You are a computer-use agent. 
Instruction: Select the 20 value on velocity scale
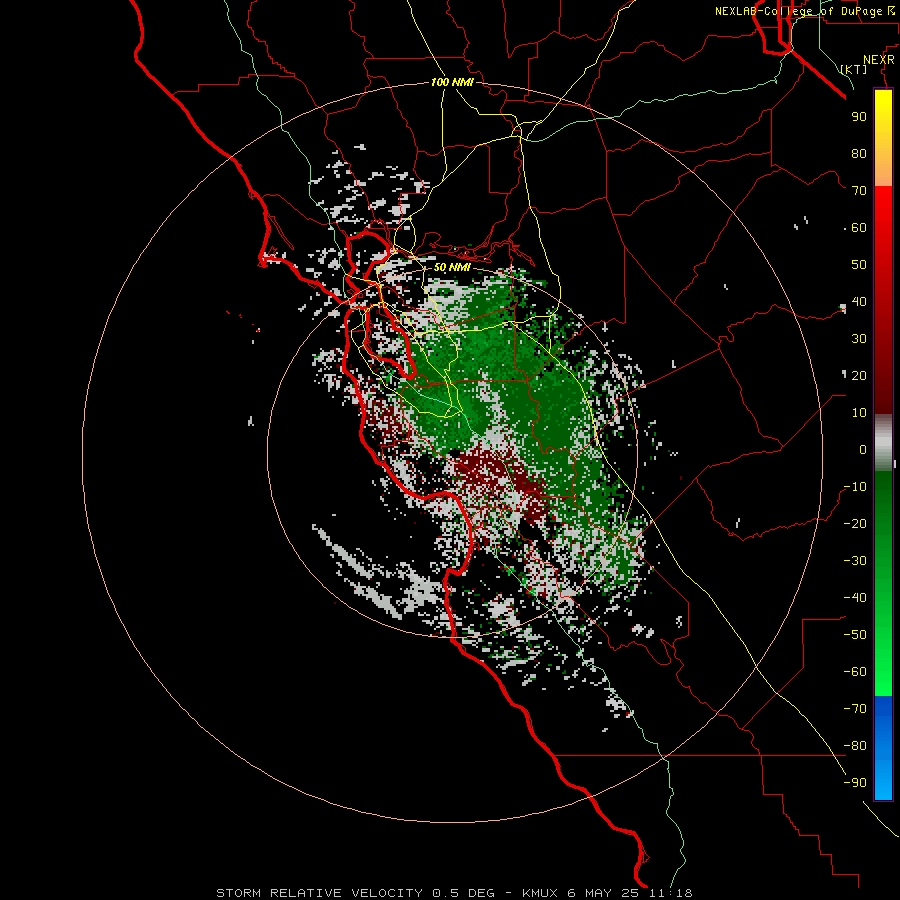[859, 375]
